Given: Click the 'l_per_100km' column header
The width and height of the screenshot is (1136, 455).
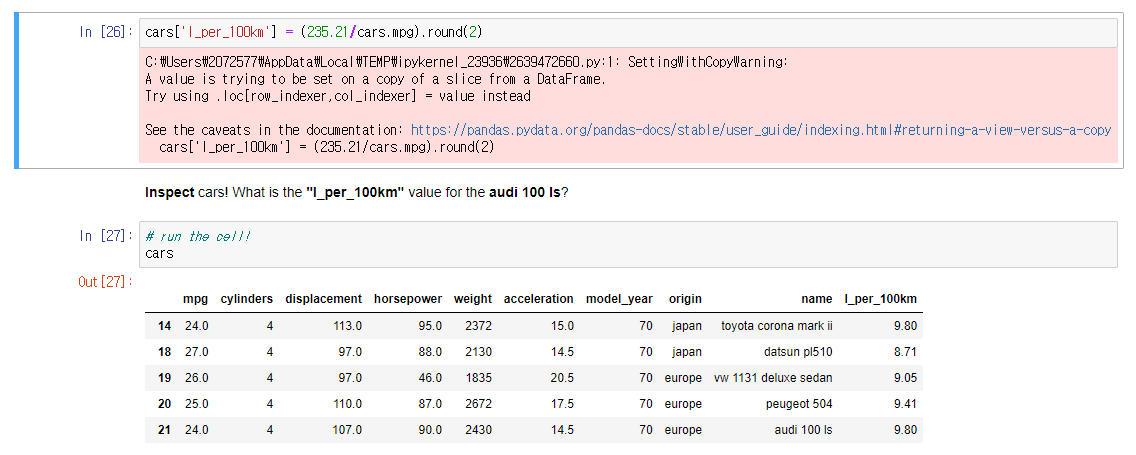Looking at the screenshot, I should tap(881, 299).
